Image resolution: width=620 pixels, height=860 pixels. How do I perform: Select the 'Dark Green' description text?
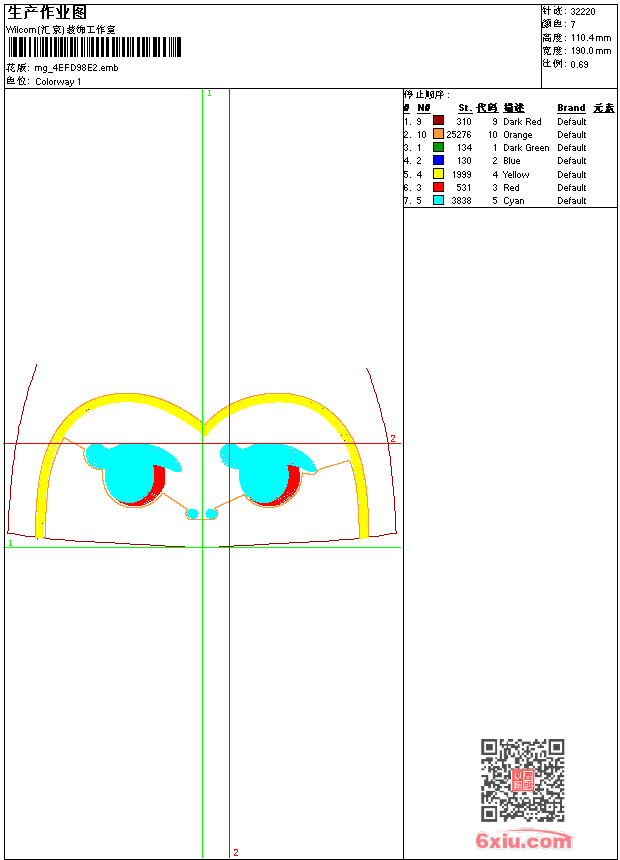pyautogui.click(x=526, y=148)
